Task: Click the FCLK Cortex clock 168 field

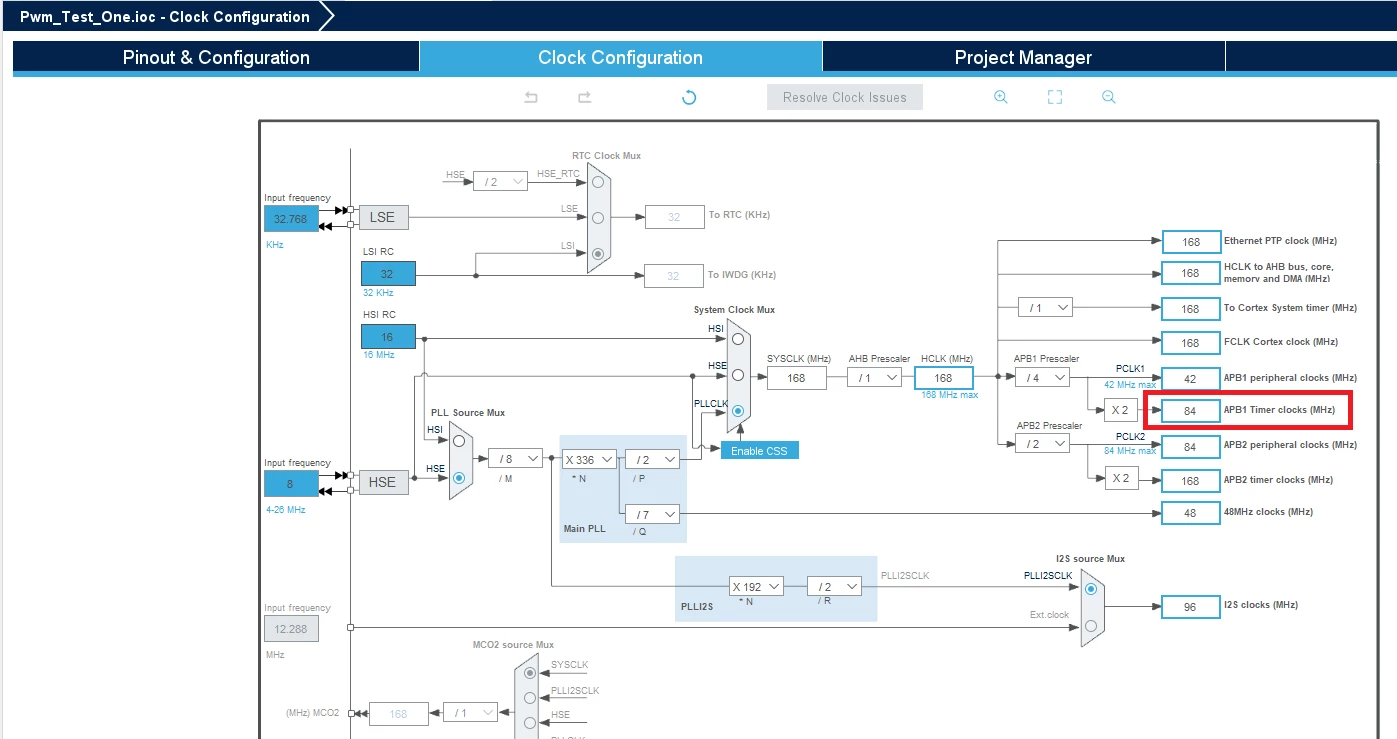Action: [1191, 343]
